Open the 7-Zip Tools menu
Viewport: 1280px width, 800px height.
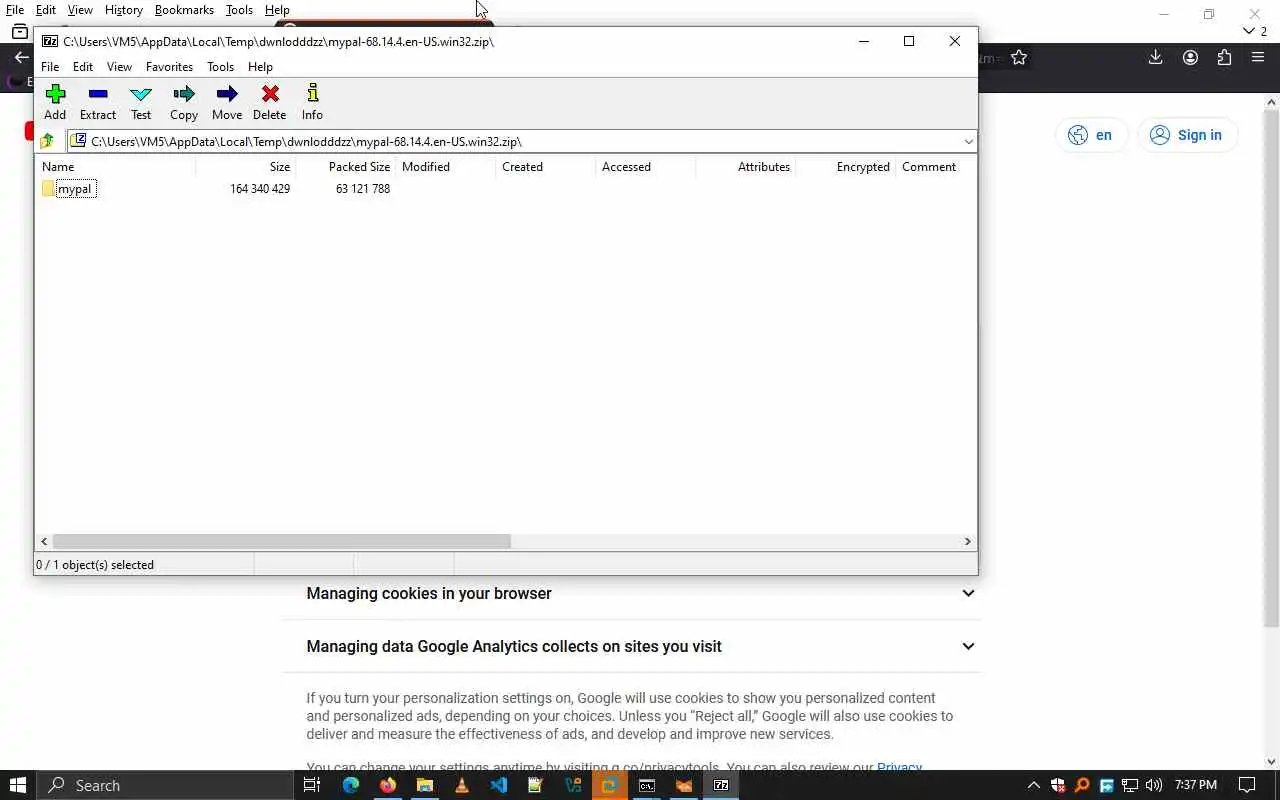tap(220, 67)
